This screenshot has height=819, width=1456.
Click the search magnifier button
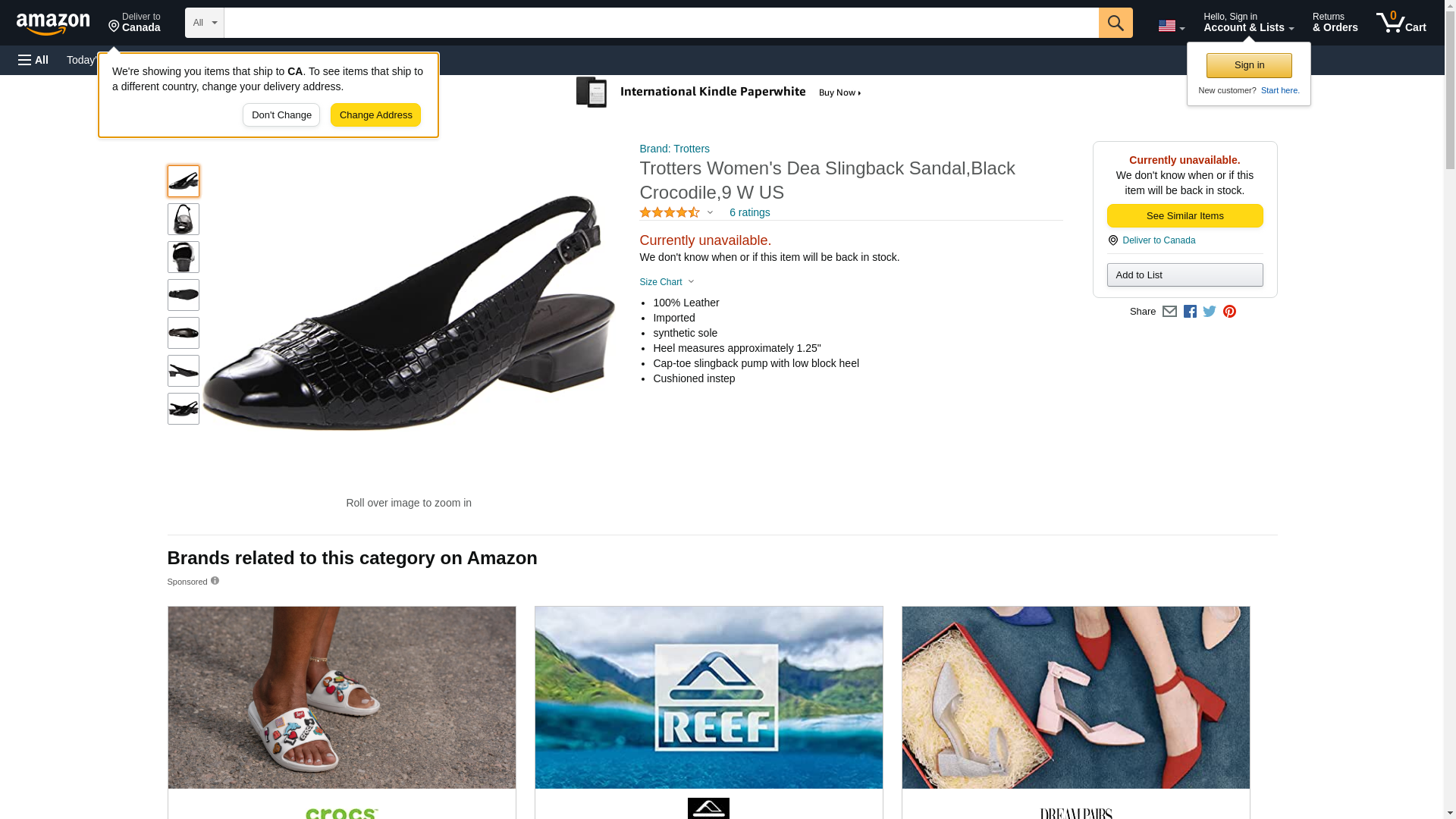click(x=1115, y=23)
